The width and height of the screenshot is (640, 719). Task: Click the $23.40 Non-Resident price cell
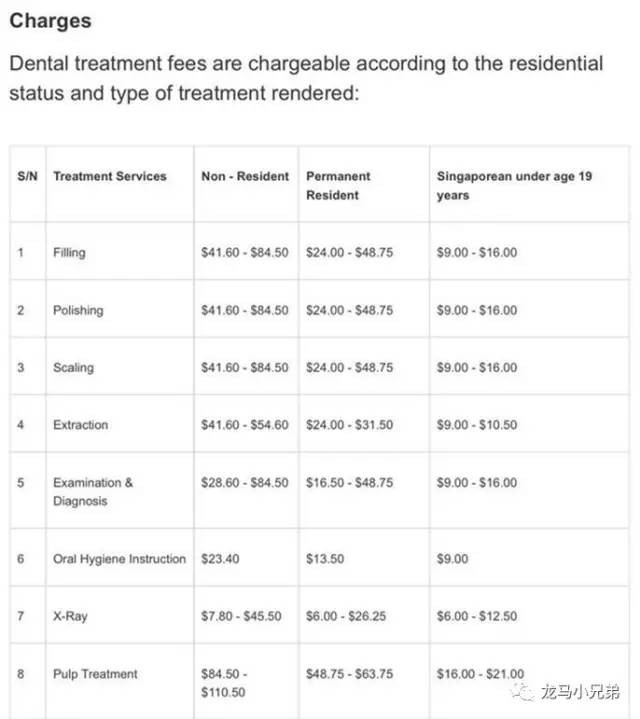220,559
